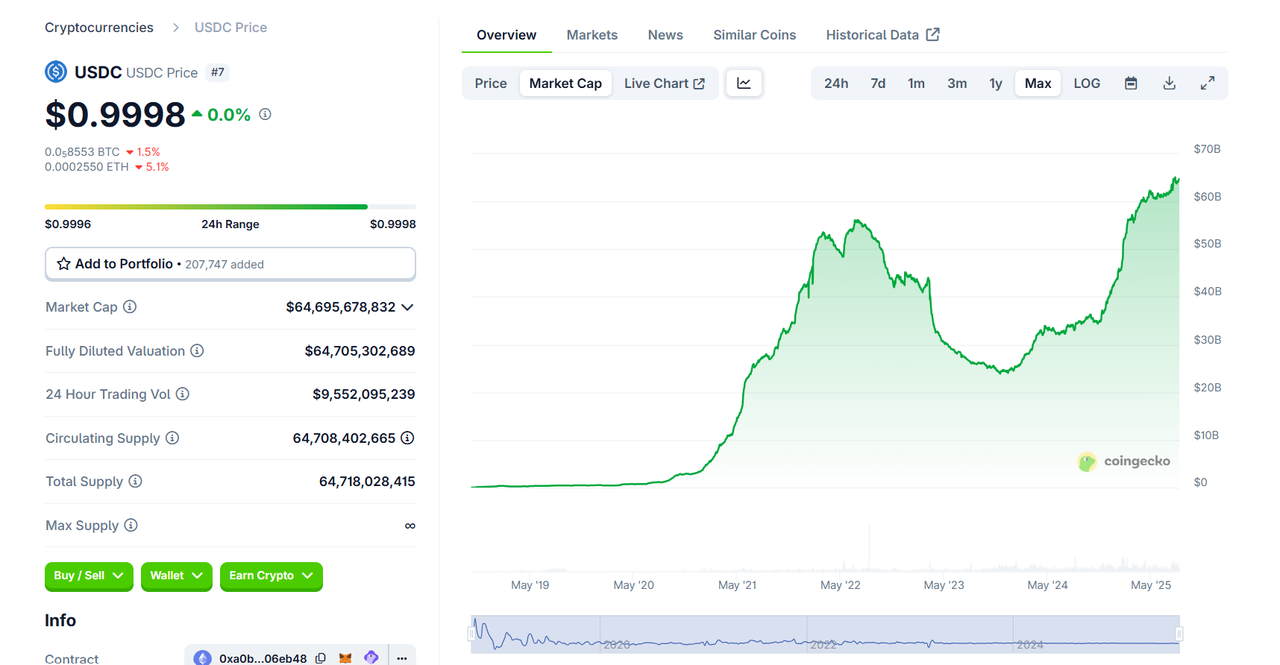The width and height of the screenshot is (1280, 665).
Task: Click the left handle of the chart range navigator
Action: [471, 633]
